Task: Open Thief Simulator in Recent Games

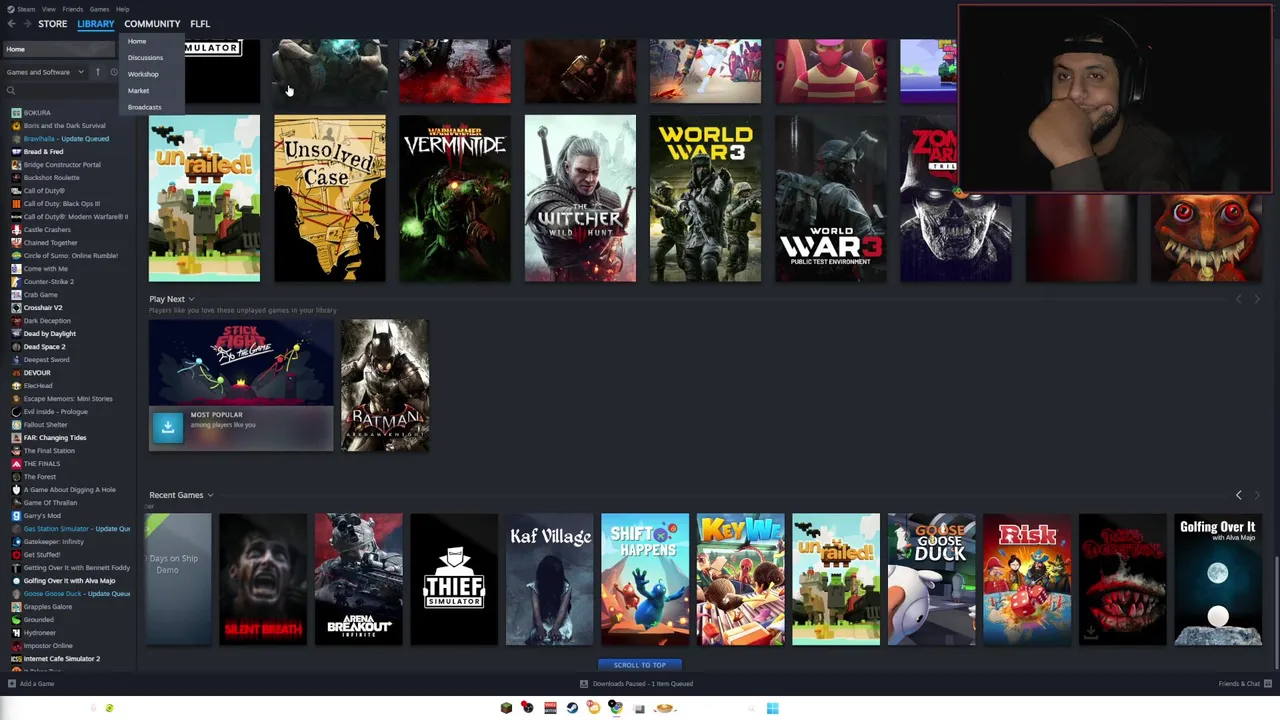Action: [454, 579]
